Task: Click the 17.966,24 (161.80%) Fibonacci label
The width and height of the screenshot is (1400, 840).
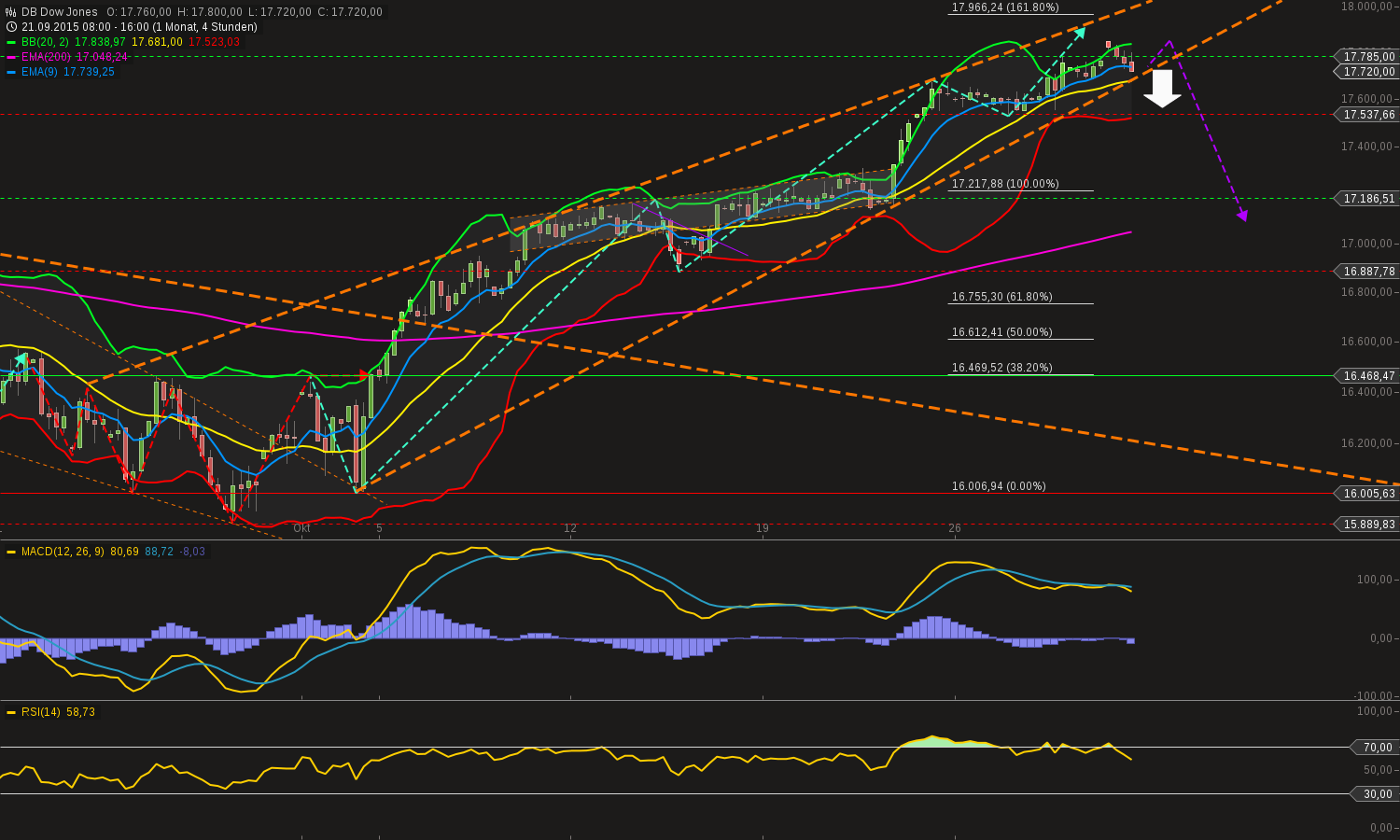Action: point(1005,7)
